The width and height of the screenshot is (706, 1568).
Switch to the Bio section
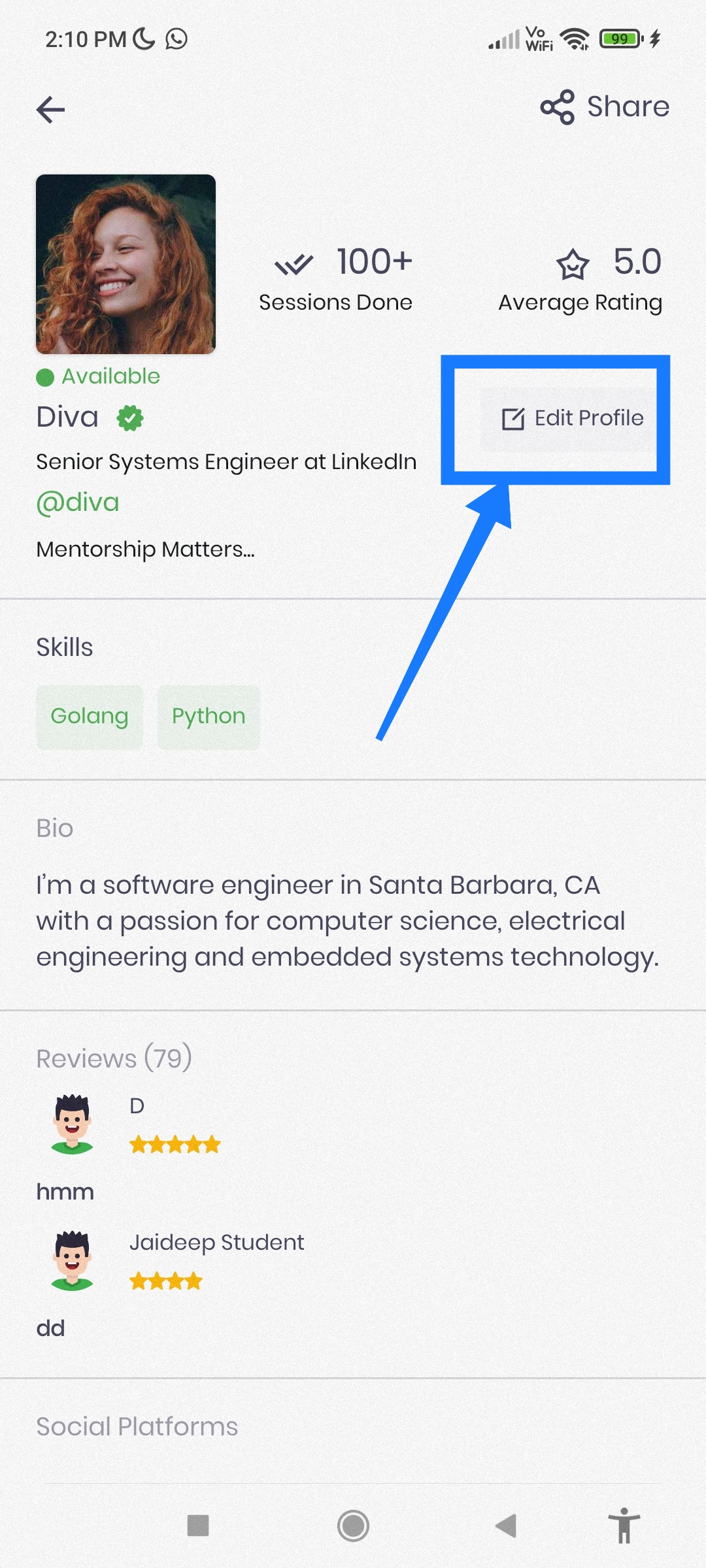(55, 828)
